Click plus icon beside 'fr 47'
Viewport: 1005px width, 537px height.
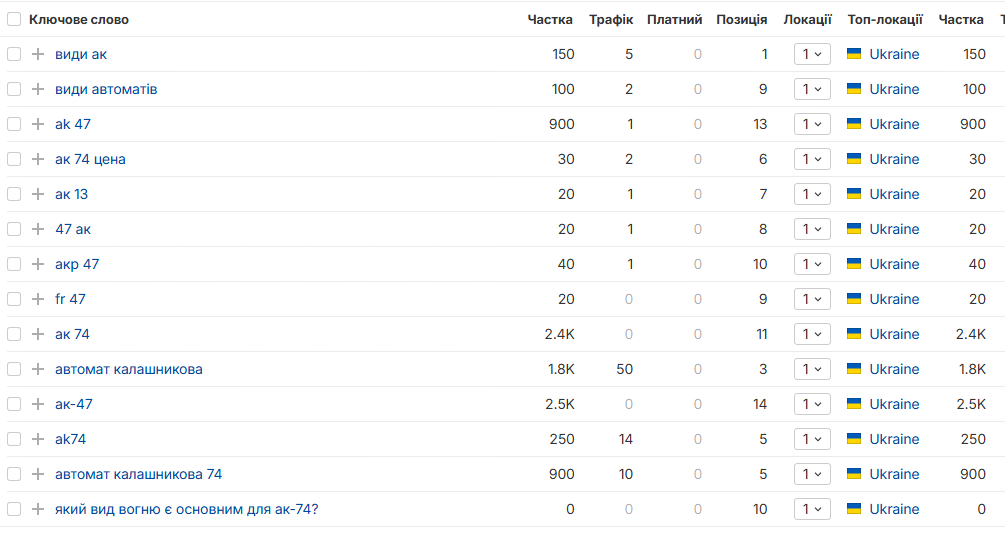(x=38, y=299)
